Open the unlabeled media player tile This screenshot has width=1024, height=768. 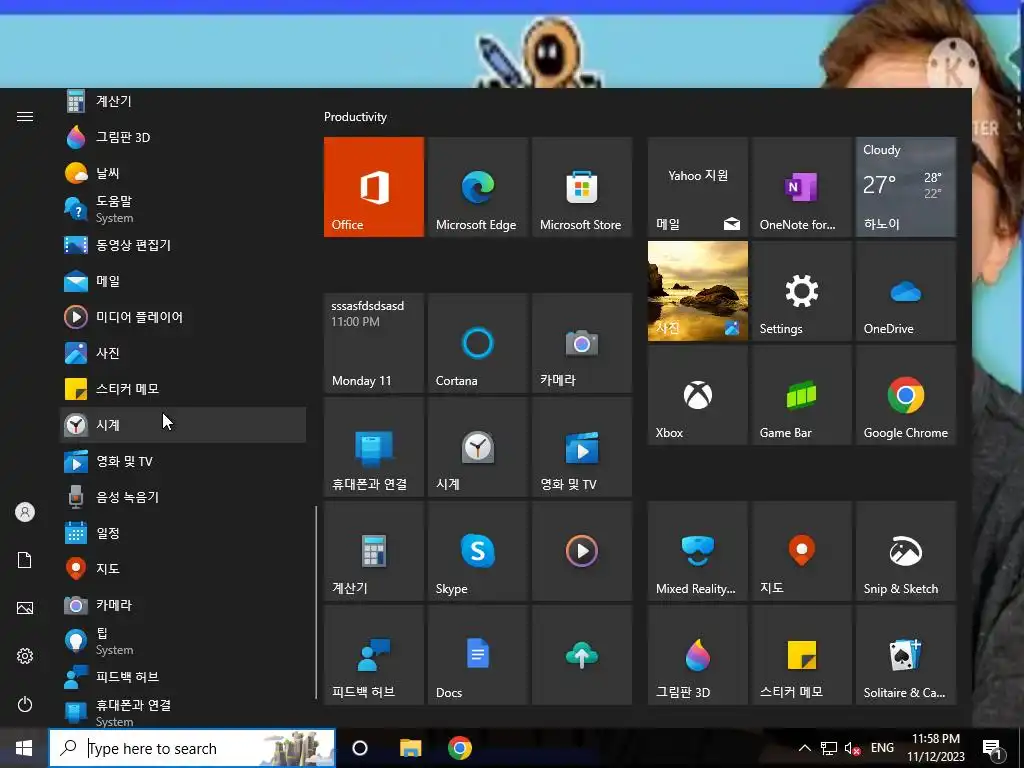tap(582, 551)
